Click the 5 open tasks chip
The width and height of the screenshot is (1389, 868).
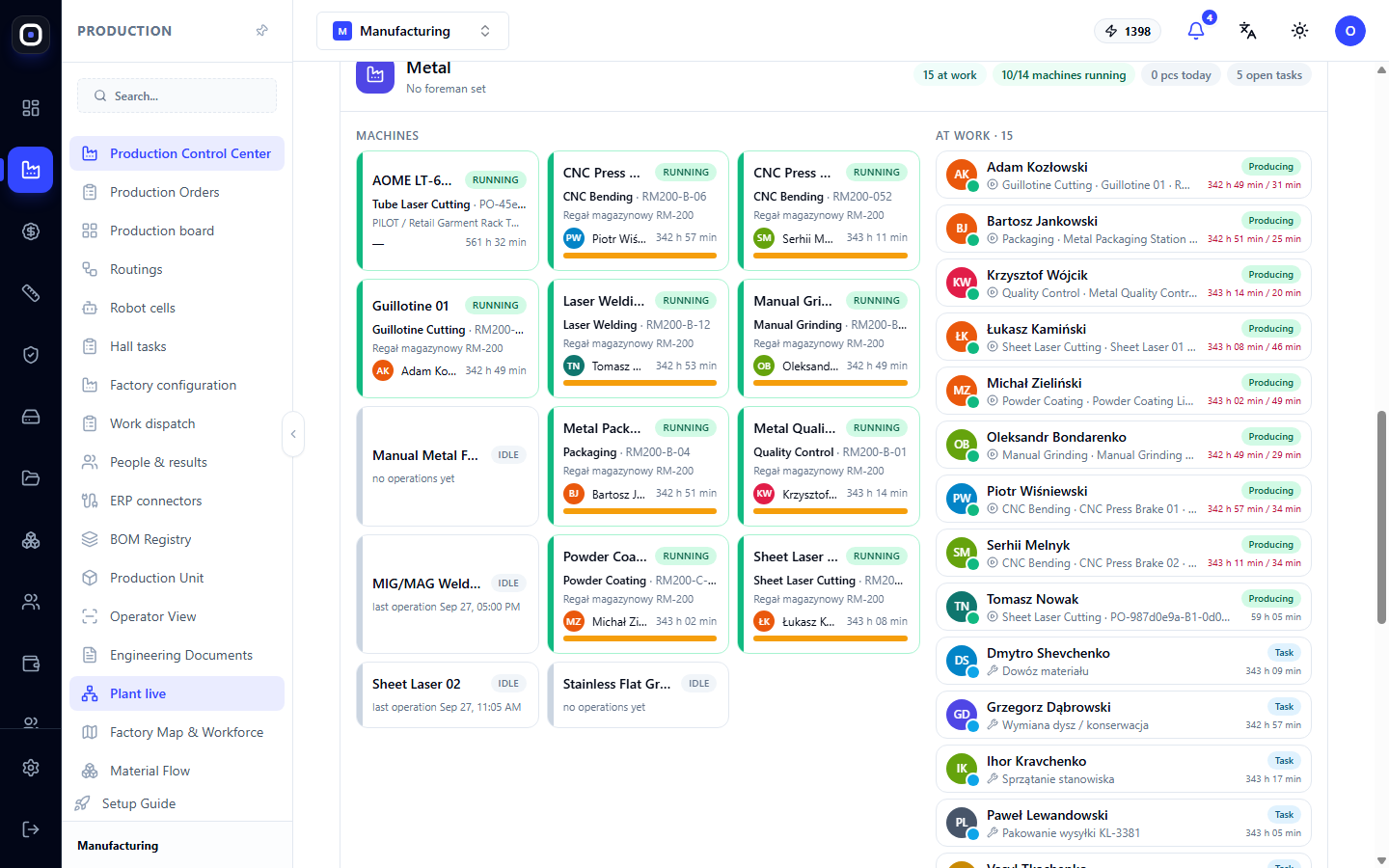pos(1269,75)
